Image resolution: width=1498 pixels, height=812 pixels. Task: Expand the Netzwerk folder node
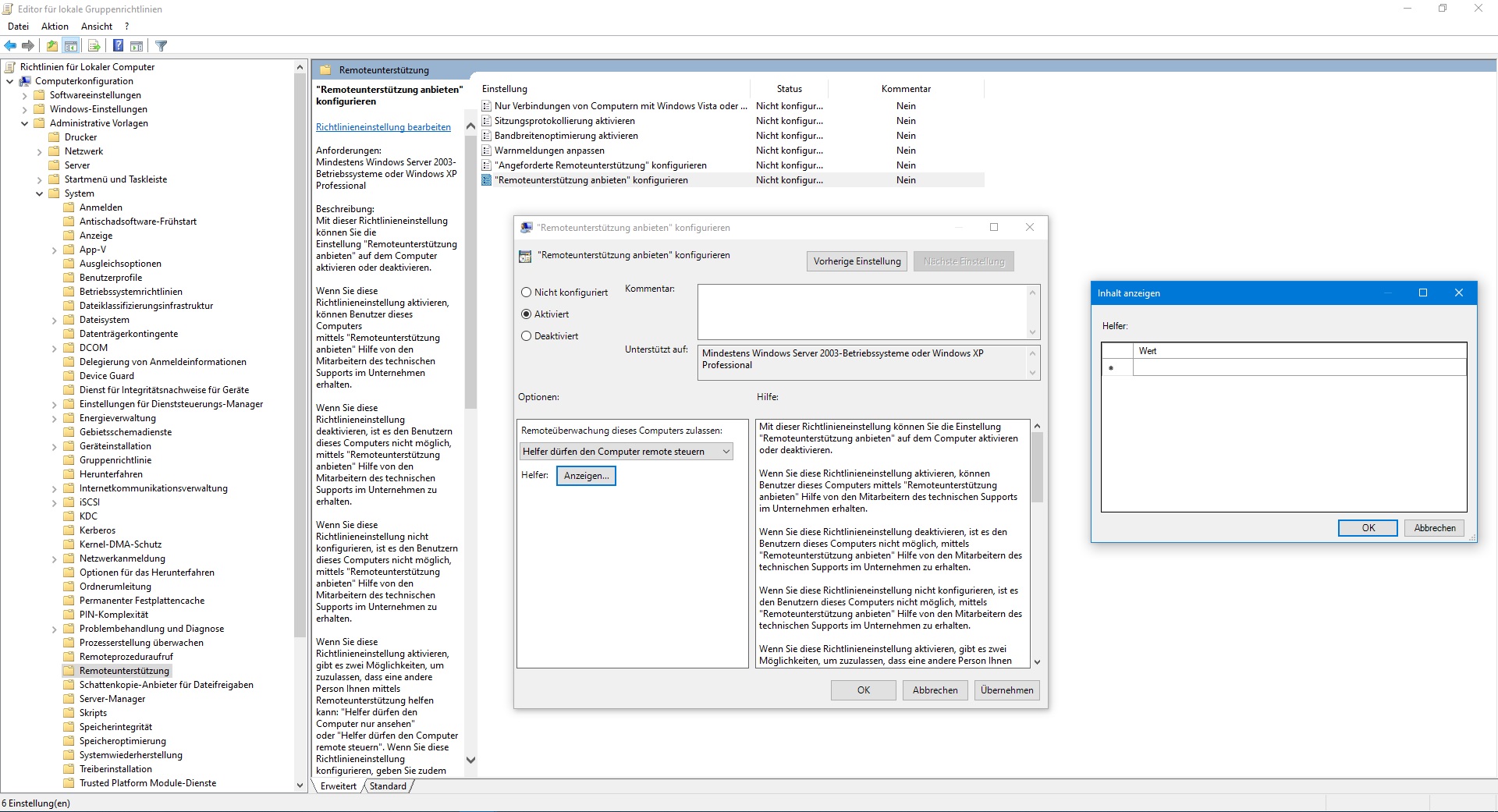[39, 151]
